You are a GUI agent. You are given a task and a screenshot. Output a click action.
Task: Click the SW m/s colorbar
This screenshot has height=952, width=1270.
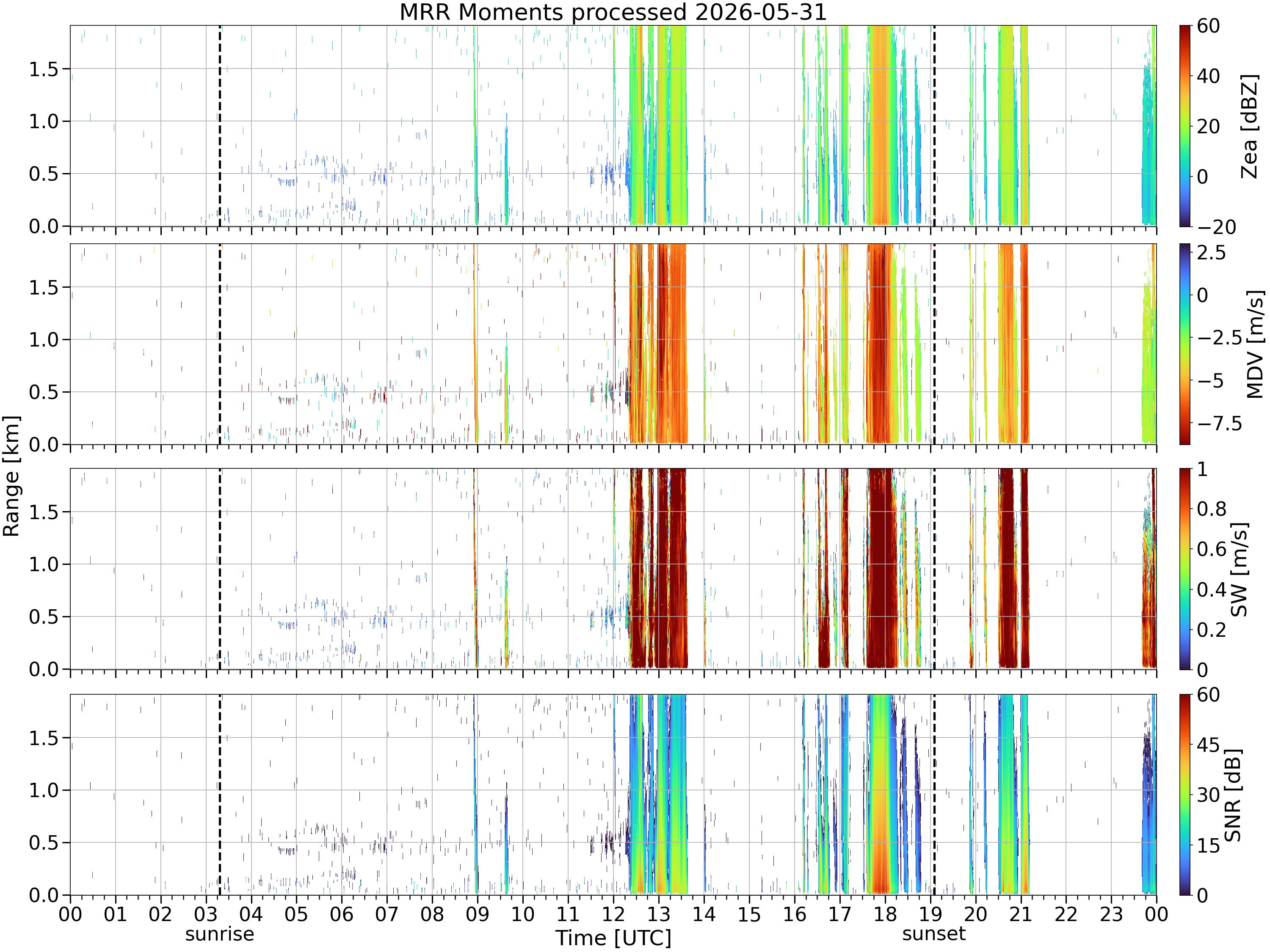pos(1185,569)
